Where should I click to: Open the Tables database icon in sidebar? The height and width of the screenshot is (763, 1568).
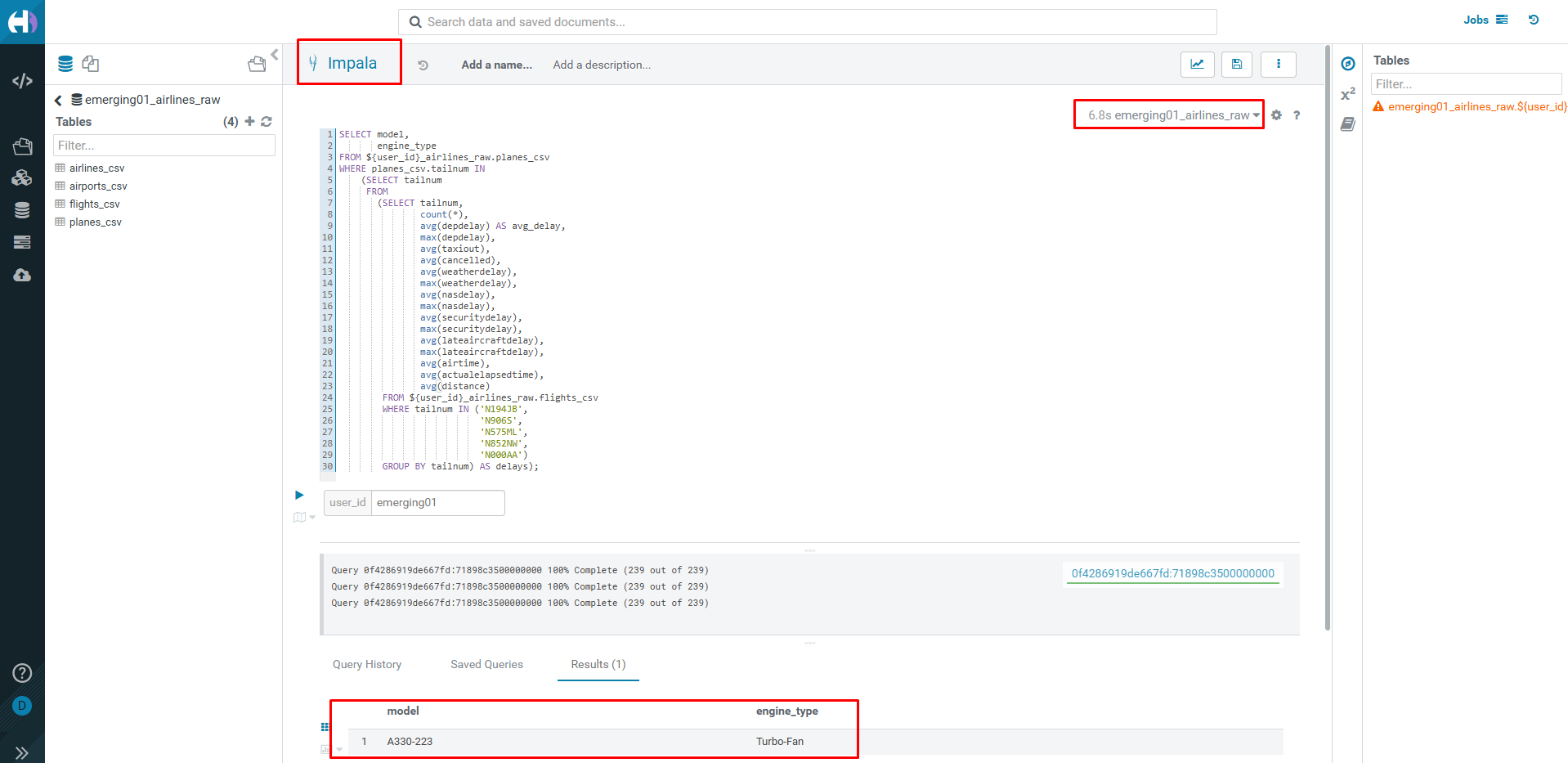point(22,210)
